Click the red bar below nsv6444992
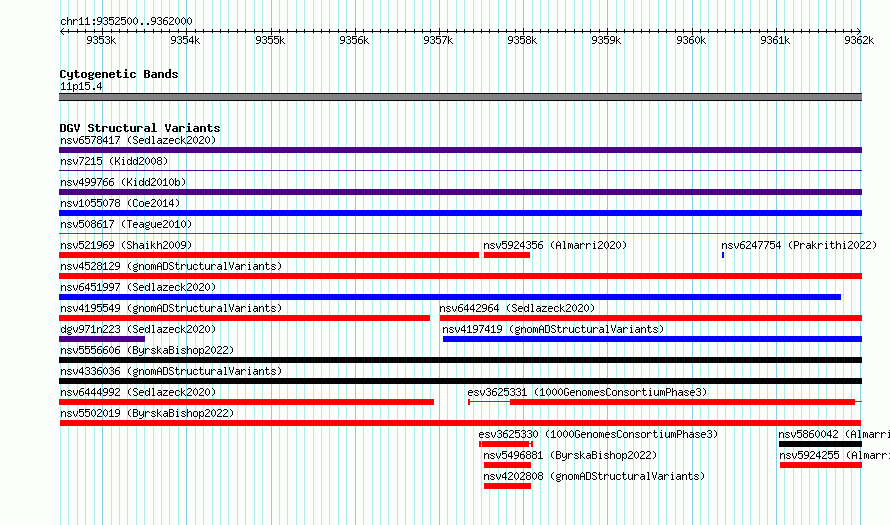Image resolution: width=890 pixels, height=525 pixels. pos(246,402)
